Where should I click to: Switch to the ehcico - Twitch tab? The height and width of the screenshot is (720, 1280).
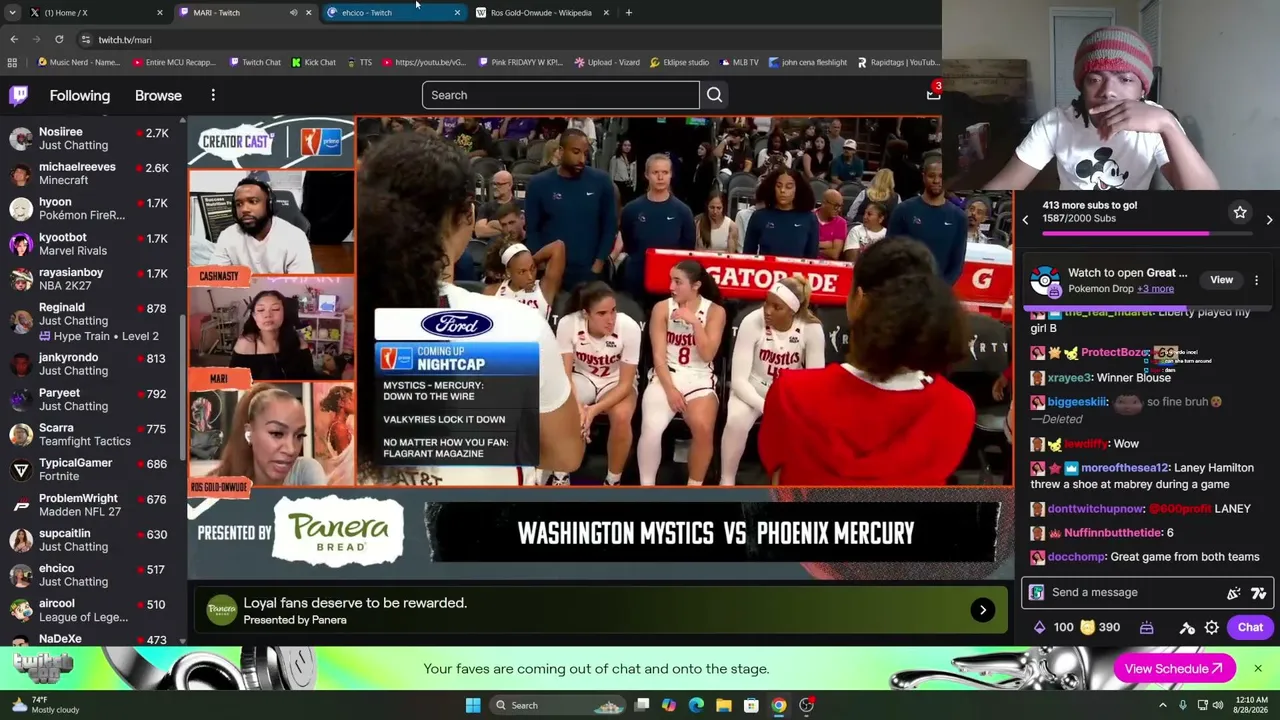[x=394, y=13]
